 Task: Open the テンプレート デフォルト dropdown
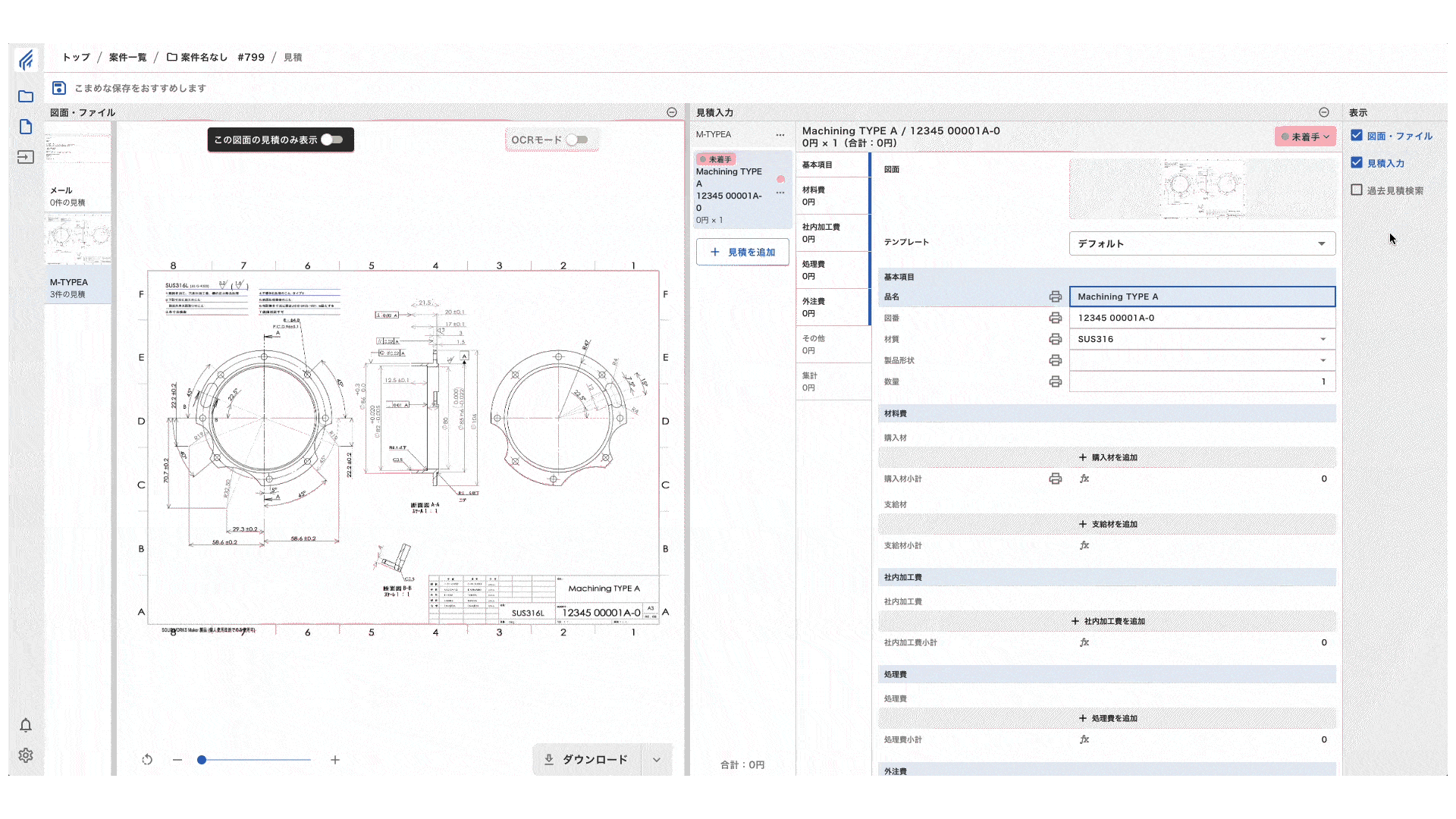[x=1202, y=243]
